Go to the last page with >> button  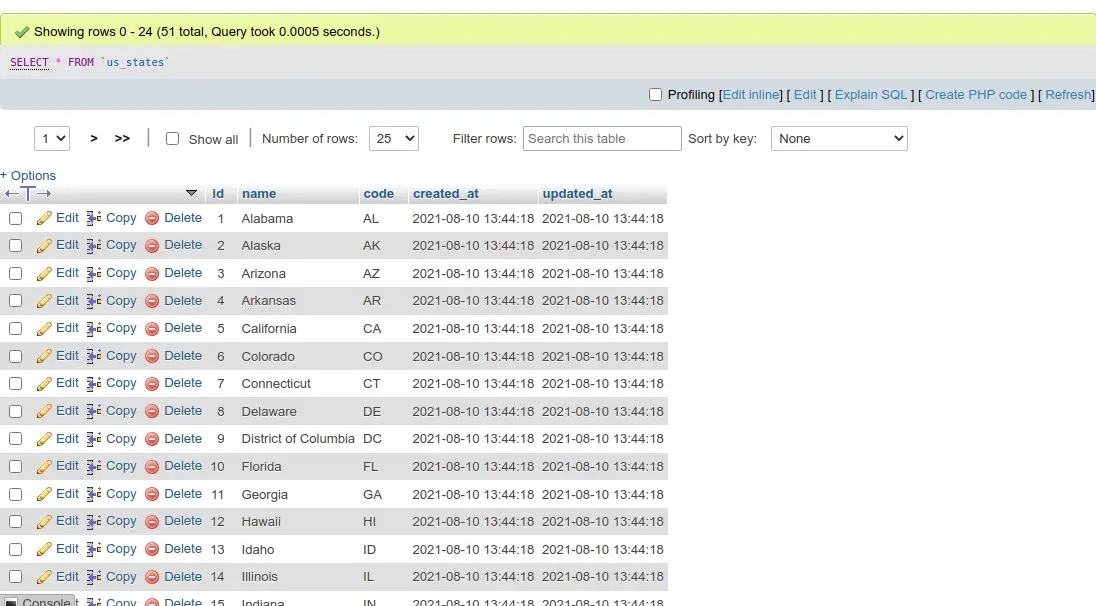122,139
